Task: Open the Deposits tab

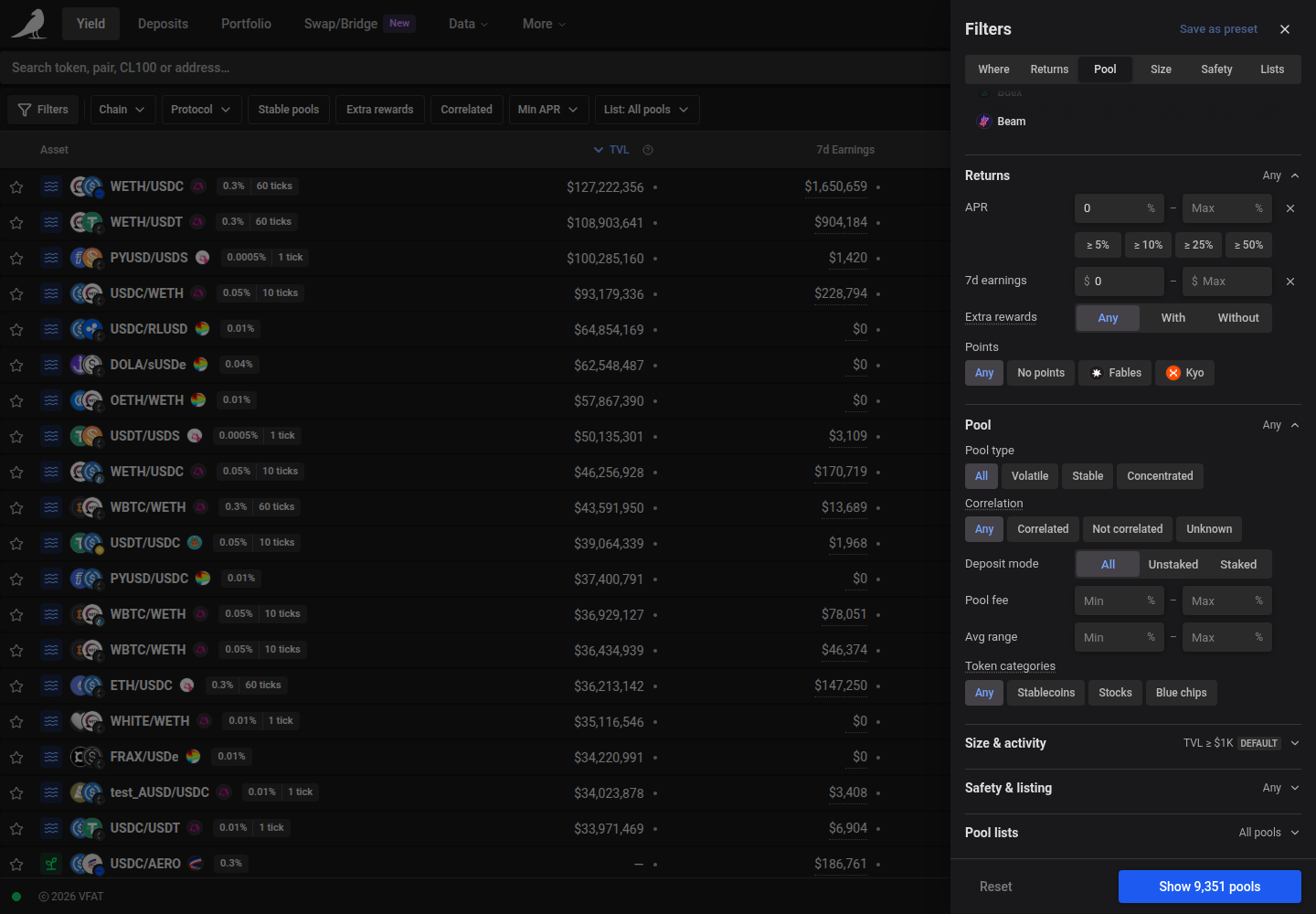Action: coord(163,24)
